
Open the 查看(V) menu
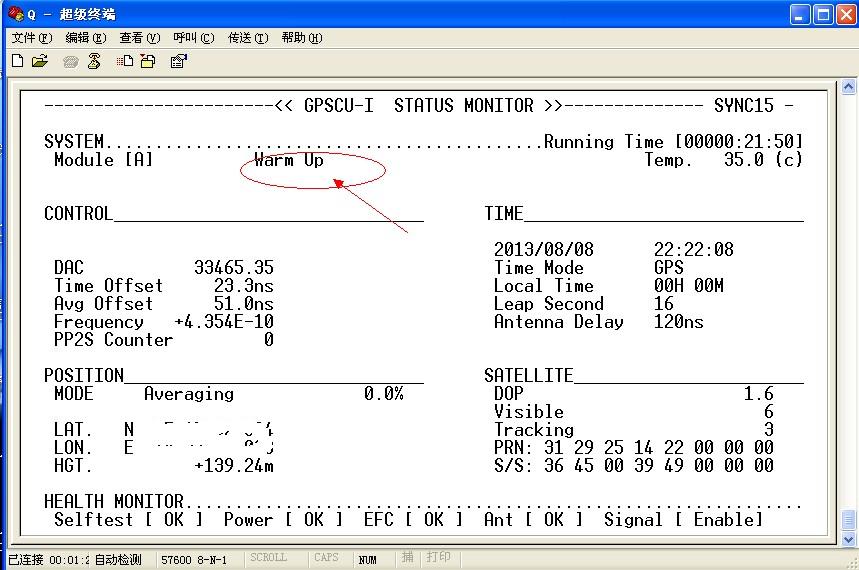[140, 38]
